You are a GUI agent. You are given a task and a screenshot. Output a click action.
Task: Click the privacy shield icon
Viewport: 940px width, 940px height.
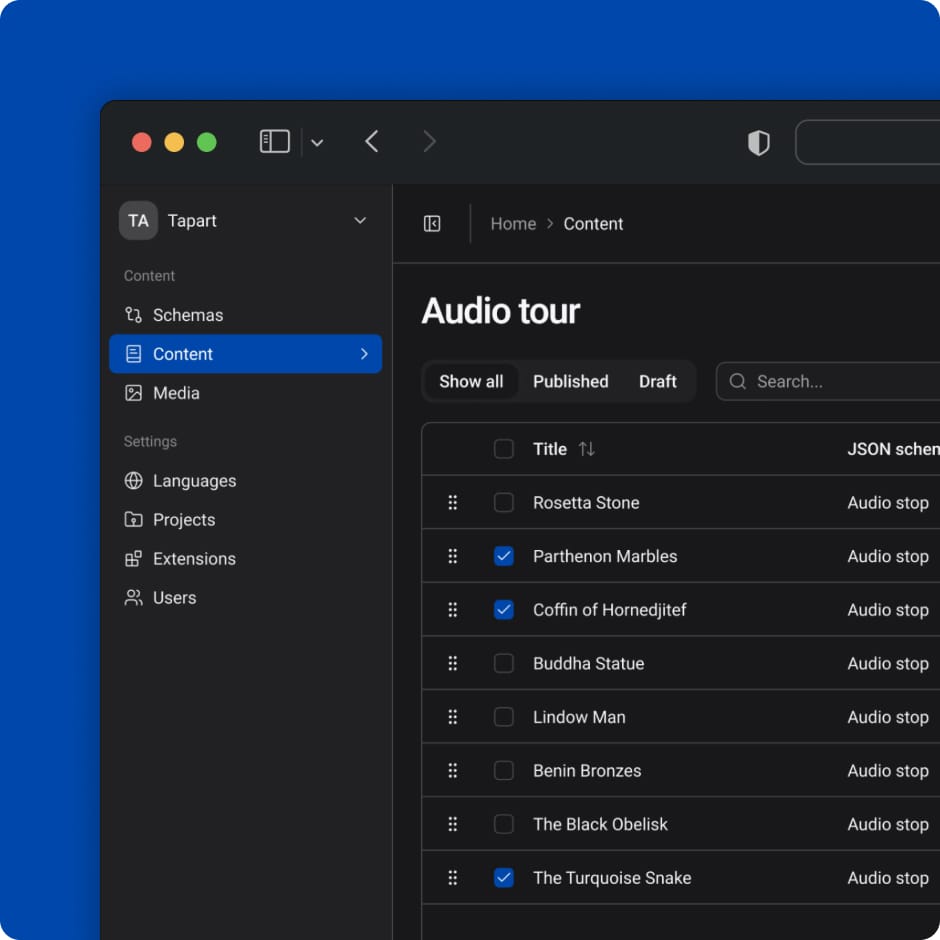[758, 143]
